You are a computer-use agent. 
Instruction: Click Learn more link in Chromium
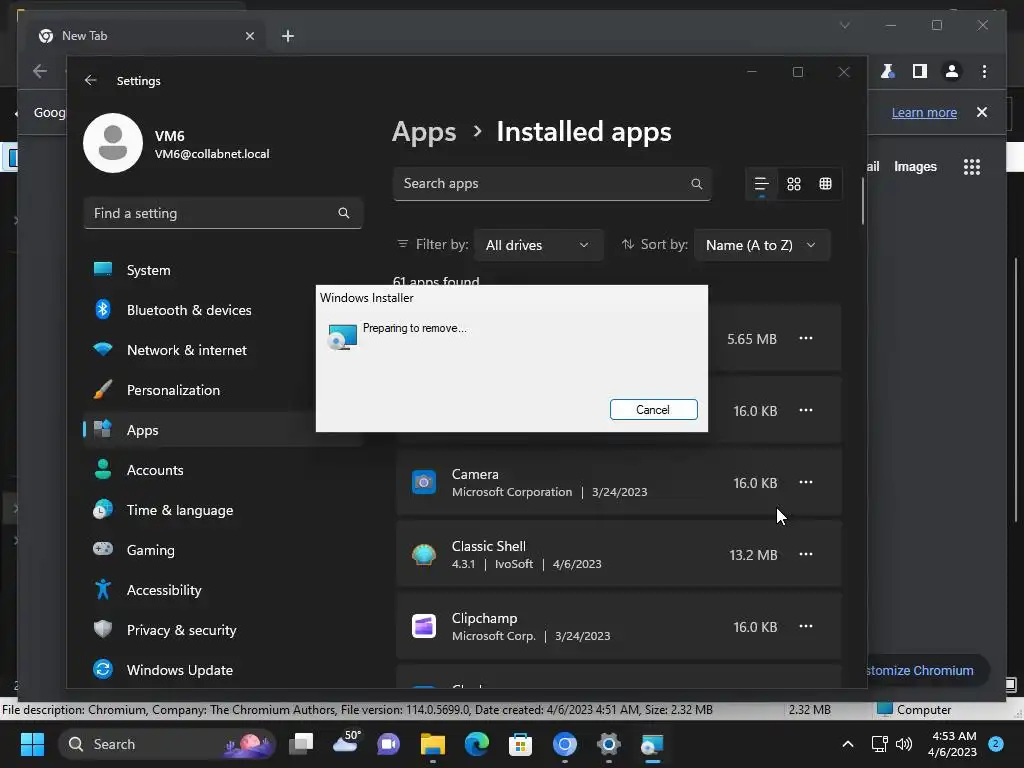point(924,112)
